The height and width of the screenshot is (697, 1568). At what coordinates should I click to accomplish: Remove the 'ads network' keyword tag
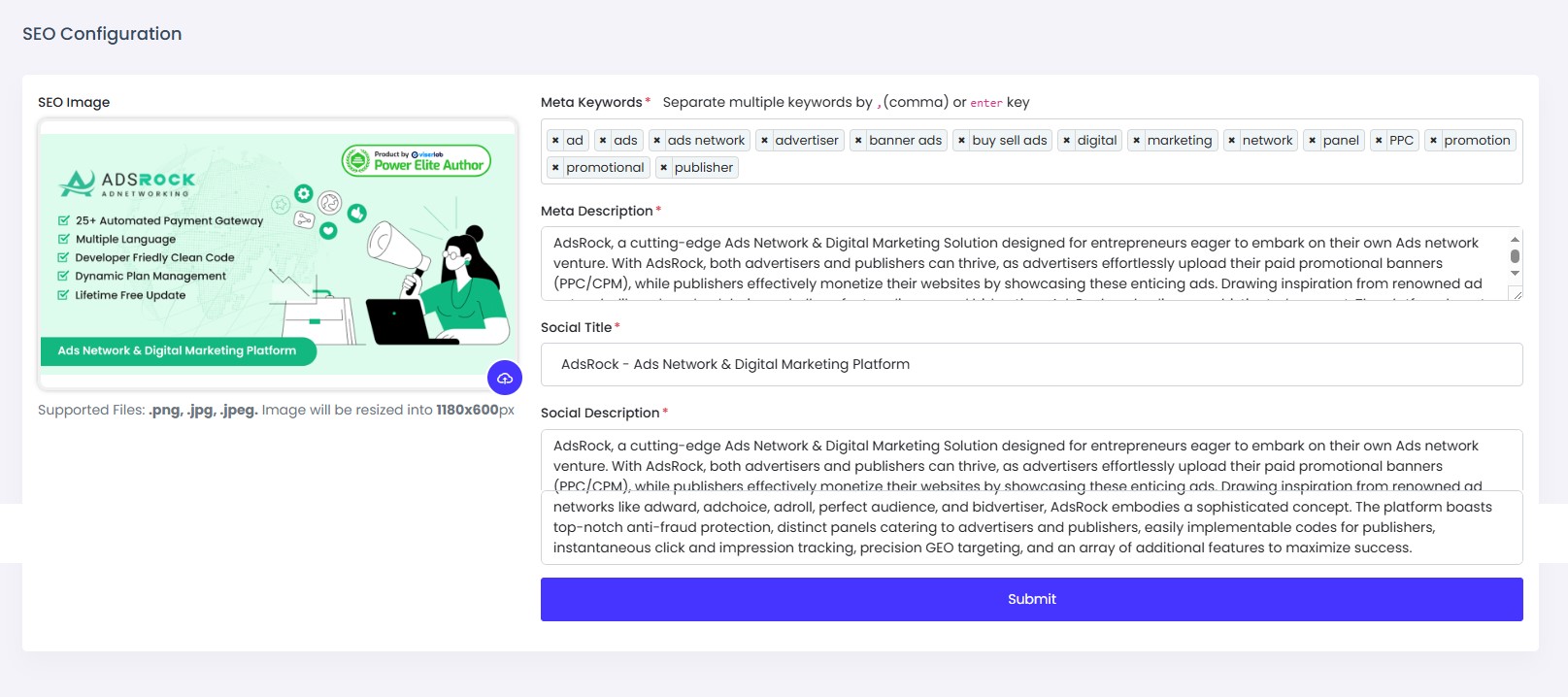pos(657,141)
